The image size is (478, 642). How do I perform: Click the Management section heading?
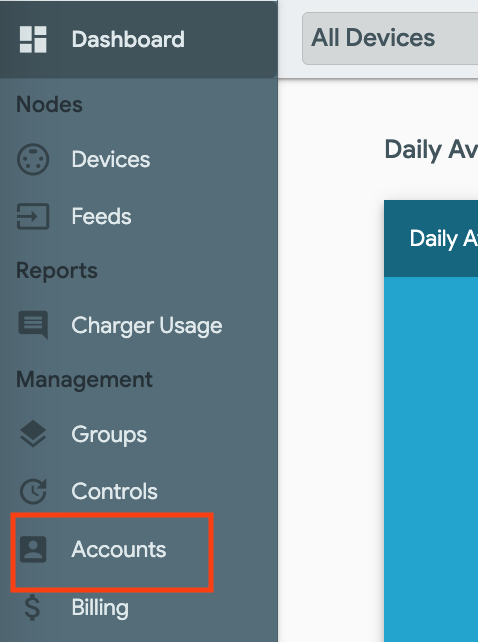click(84, 380)
